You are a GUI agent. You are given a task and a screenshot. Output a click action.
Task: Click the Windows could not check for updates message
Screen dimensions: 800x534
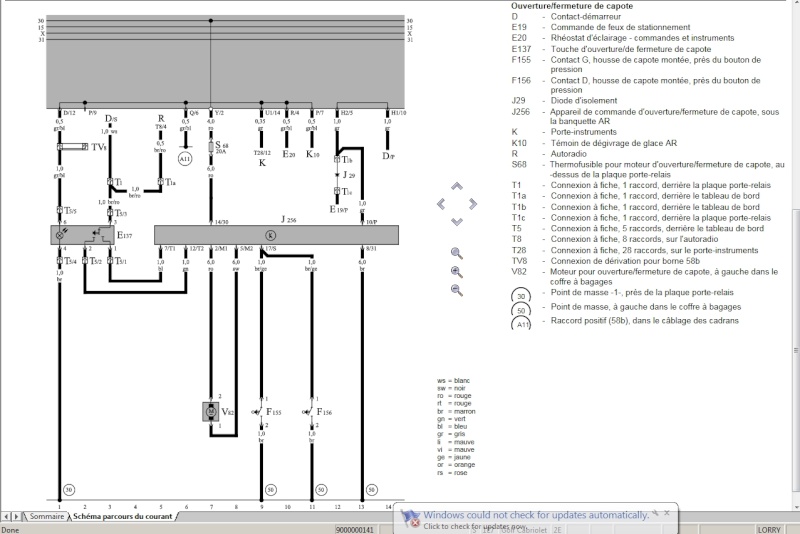[536, 515]
